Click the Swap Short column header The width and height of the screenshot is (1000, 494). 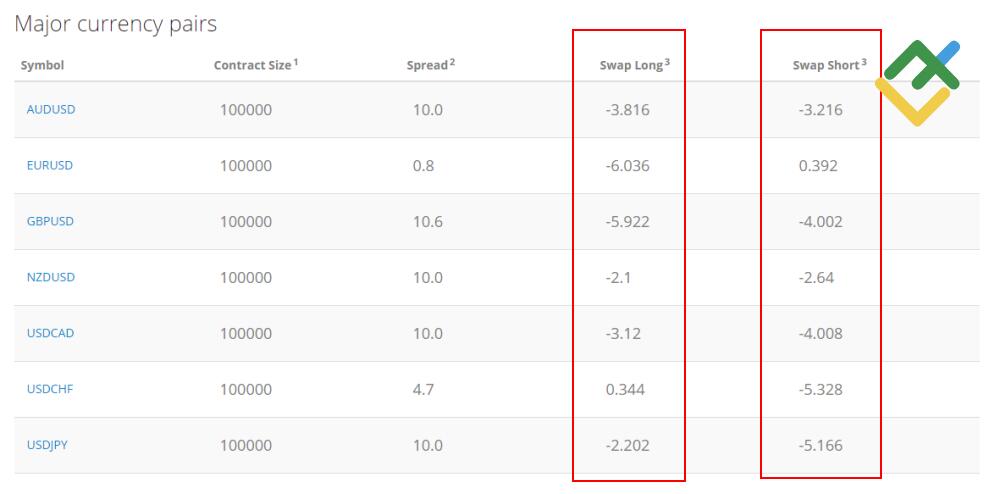coord(826,66)
